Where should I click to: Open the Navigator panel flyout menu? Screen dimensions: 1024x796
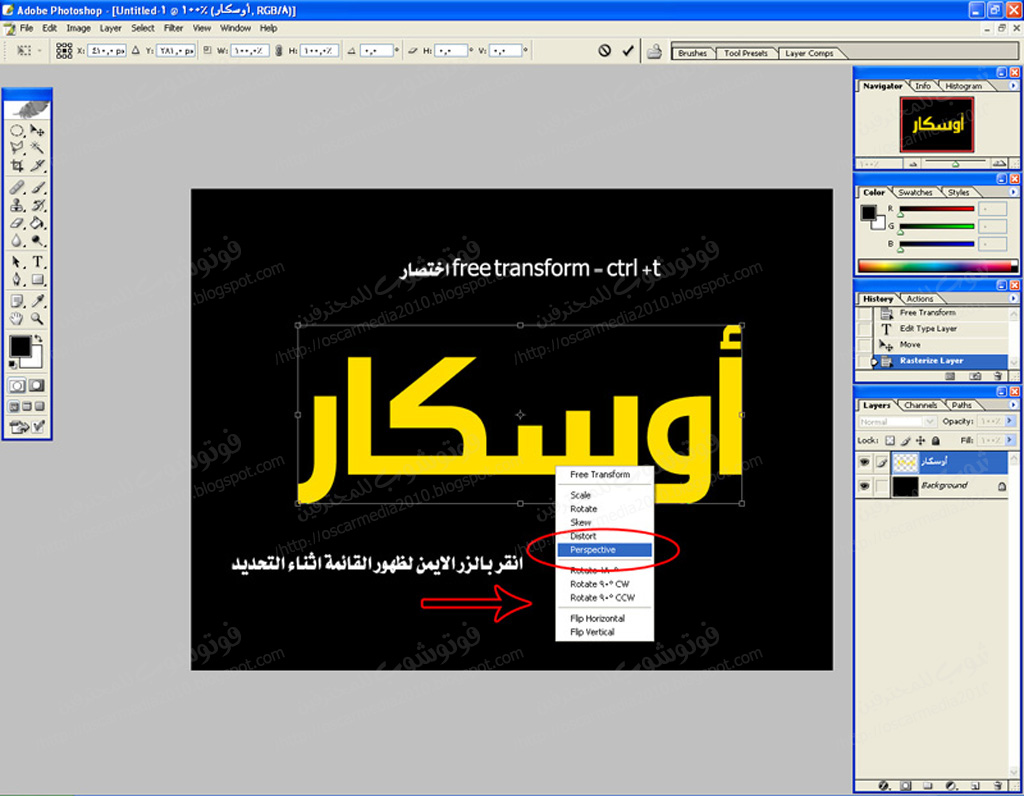coord(1013,86)
